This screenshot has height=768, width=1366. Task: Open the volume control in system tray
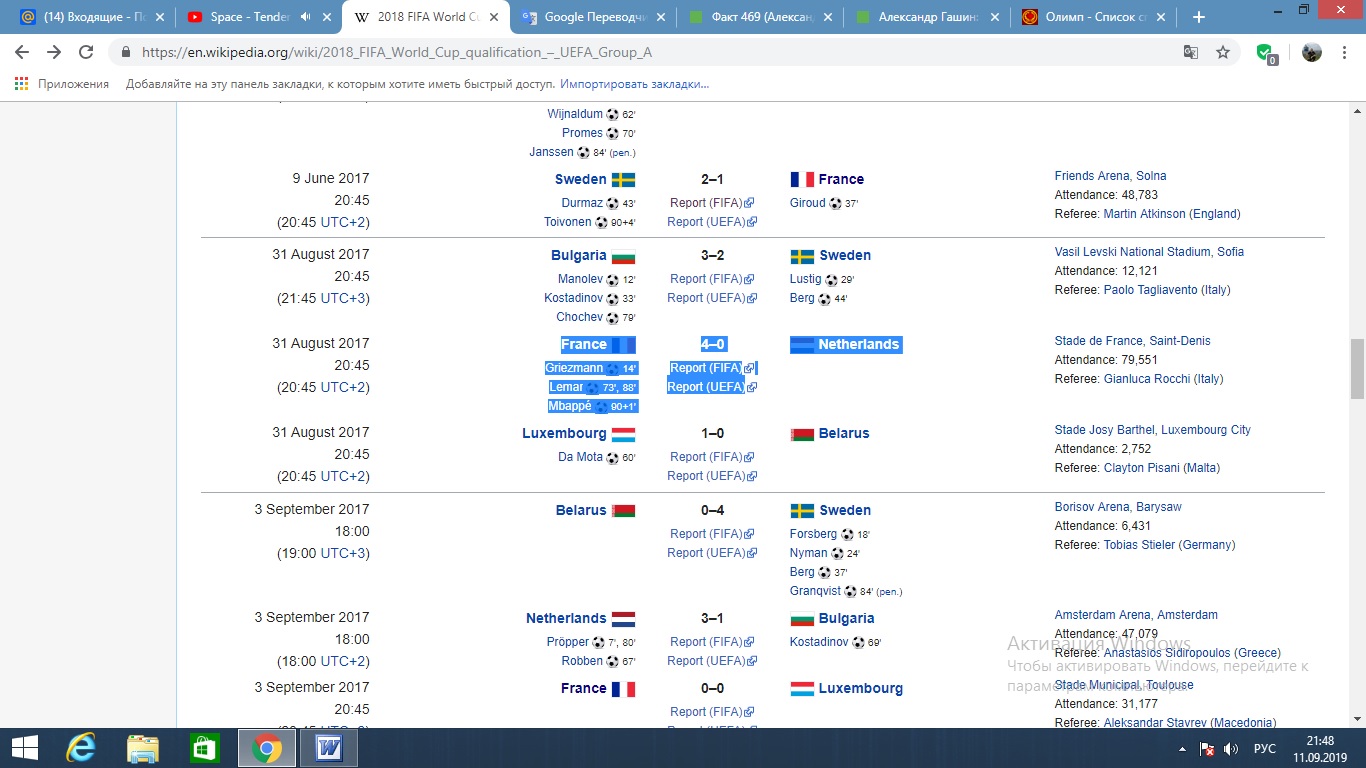(1231, 749)
